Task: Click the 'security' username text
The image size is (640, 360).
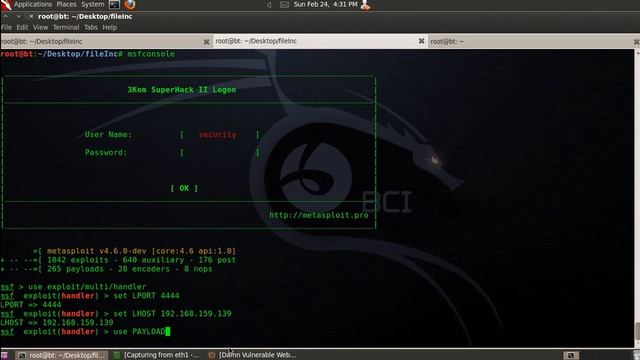Action: 217,135
